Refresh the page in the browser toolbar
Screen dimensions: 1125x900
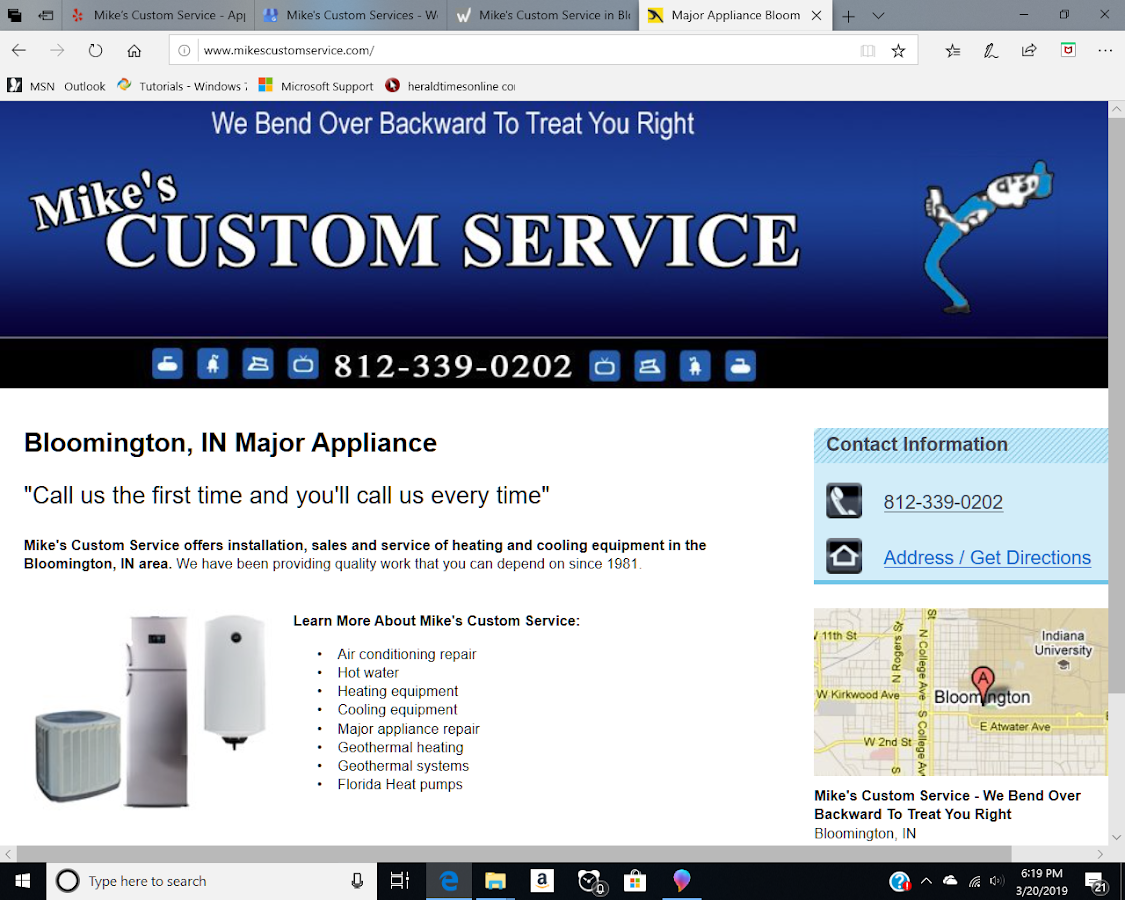(x=95, y=50)
